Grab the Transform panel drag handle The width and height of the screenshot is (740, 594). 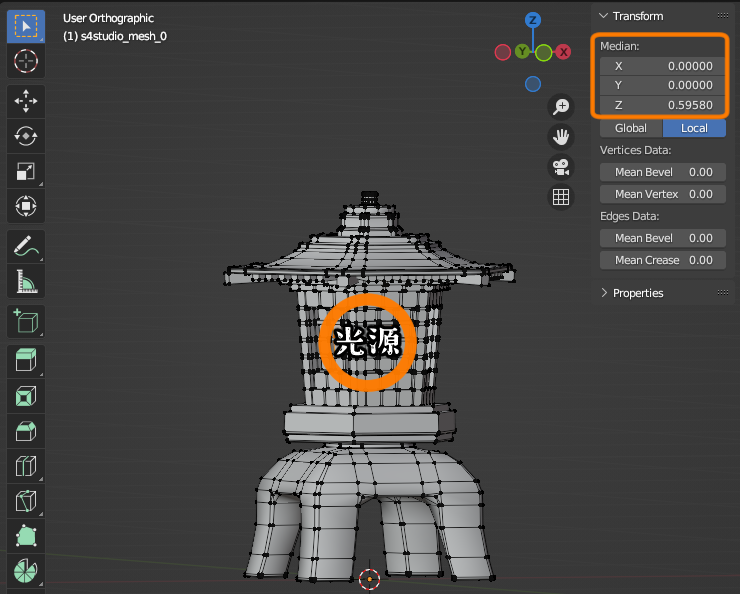(723, 16)
